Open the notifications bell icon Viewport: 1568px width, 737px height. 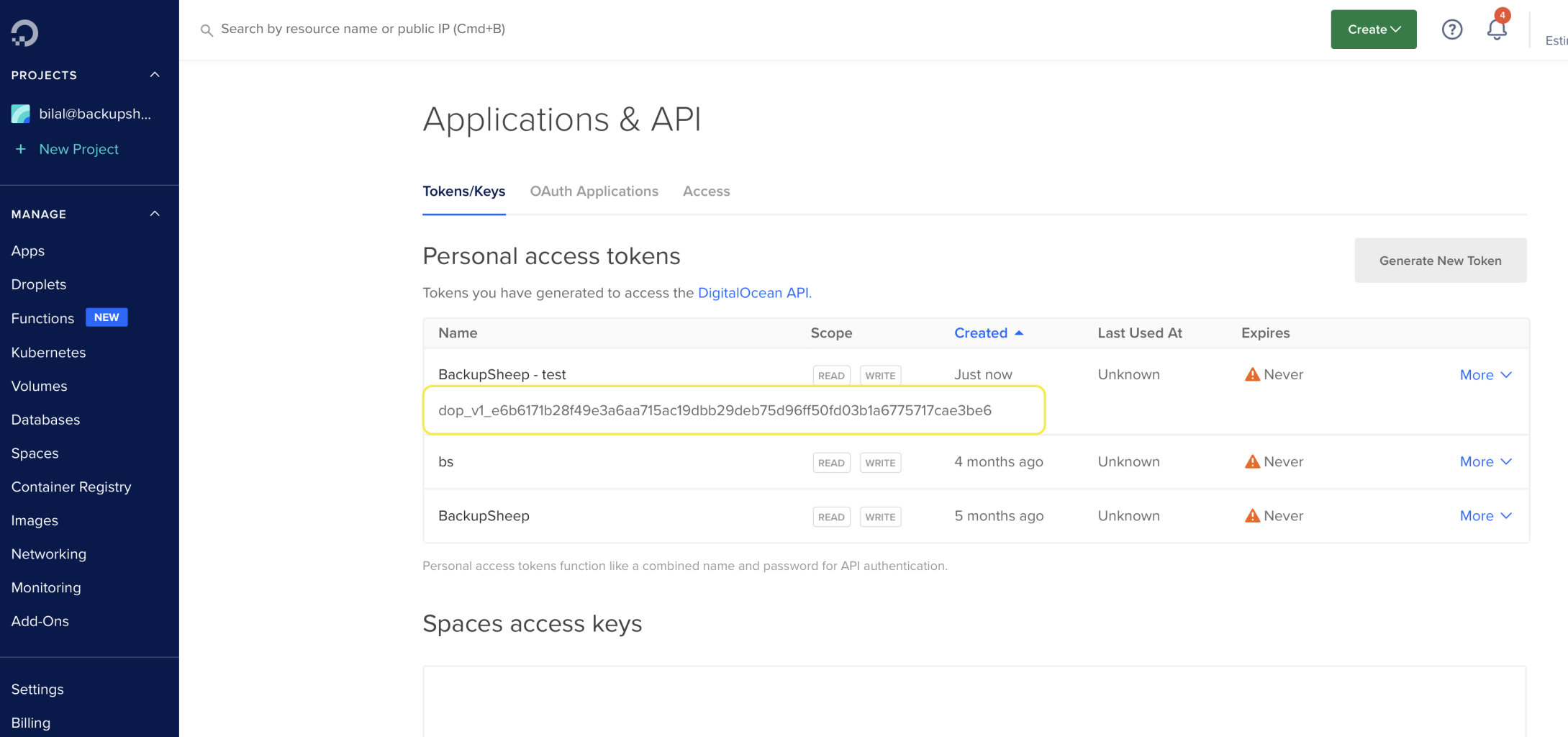click(x=1497, y=30)
